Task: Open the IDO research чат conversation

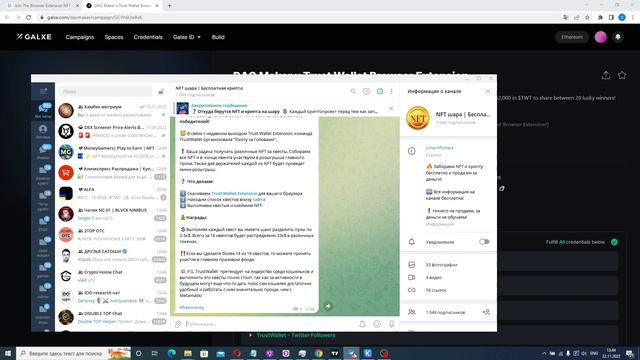Action: 112,297
